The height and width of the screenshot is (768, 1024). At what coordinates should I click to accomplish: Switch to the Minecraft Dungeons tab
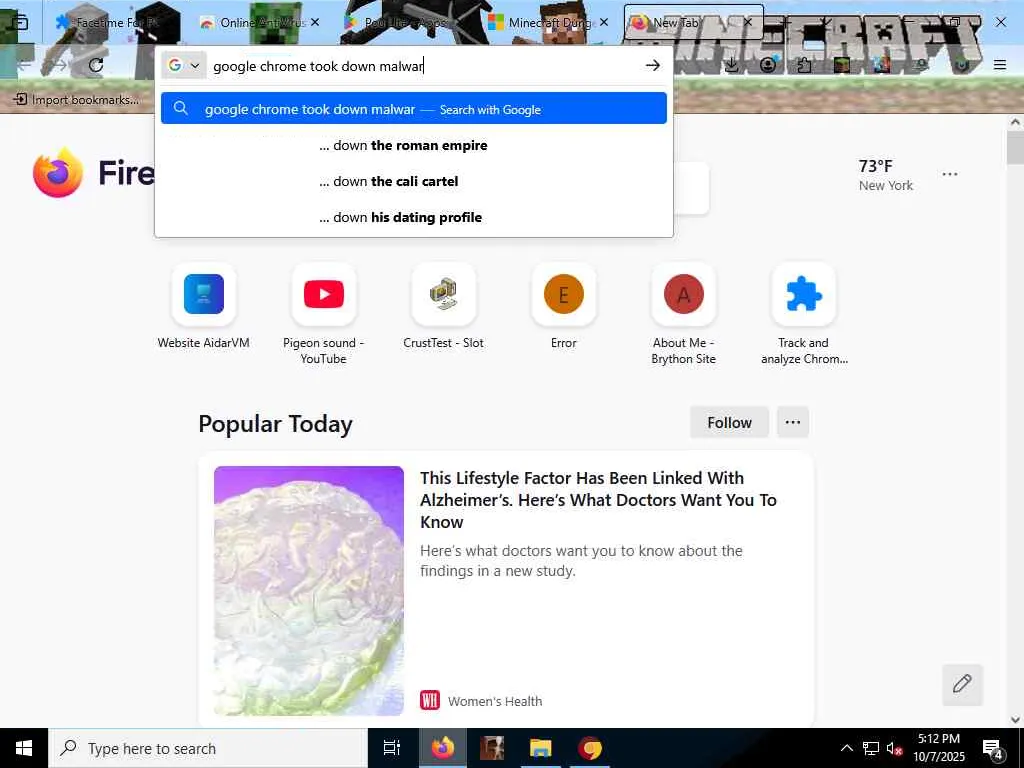[x=547, y=22]
